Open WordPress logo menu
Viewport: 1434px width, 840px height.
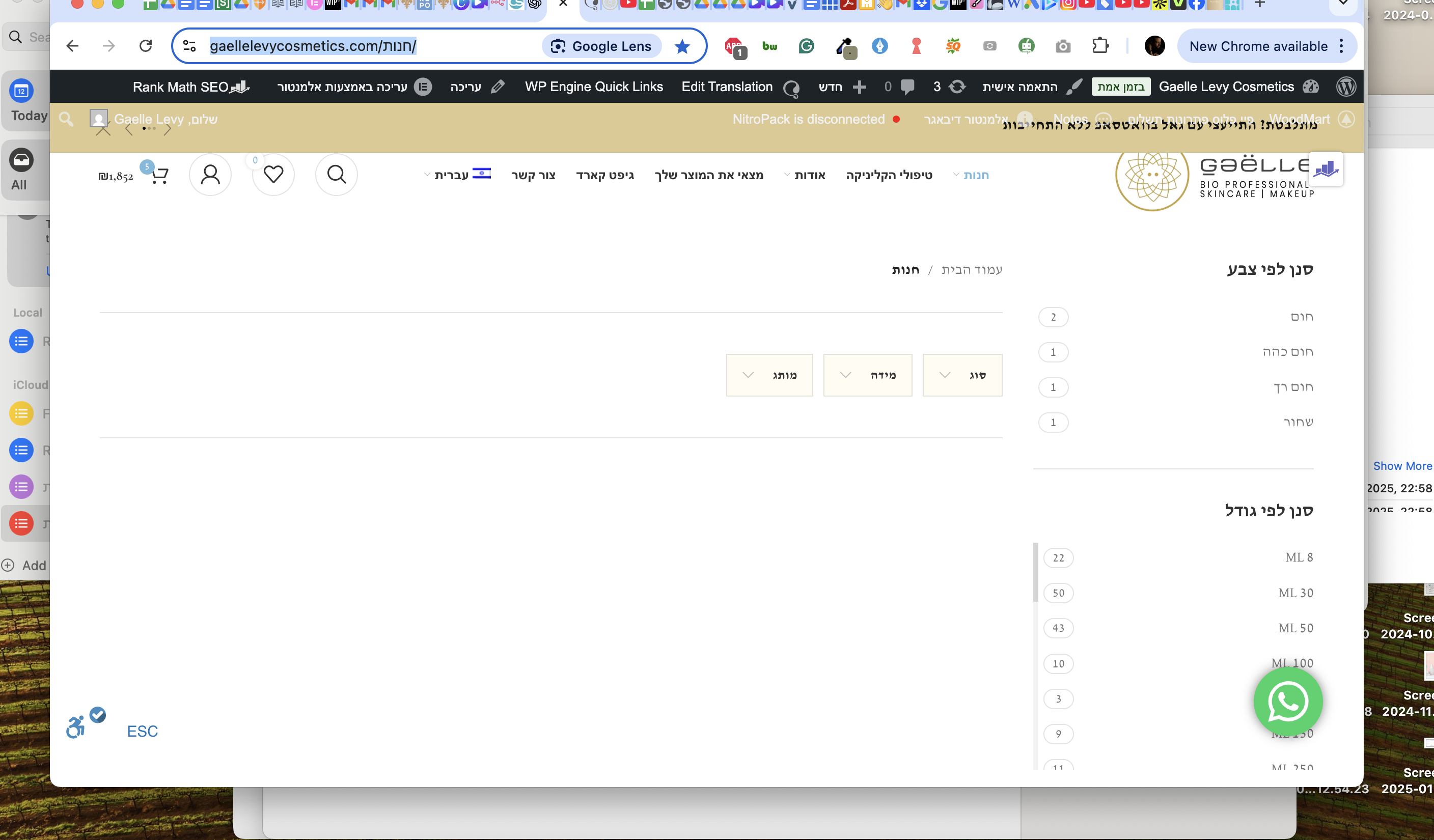(1346, 87)
